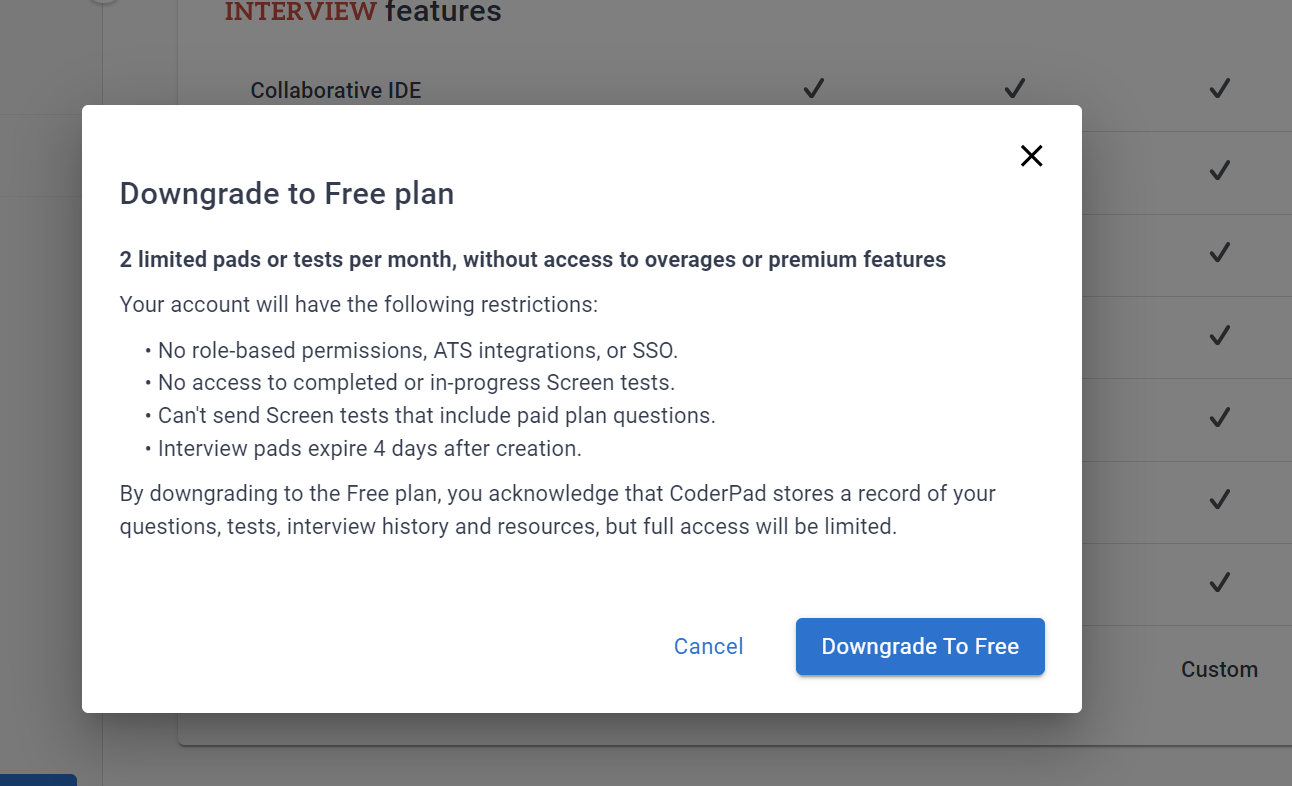
Task: Click the Downgrade to Free plan dialog title
Action: tap(287, 193)
